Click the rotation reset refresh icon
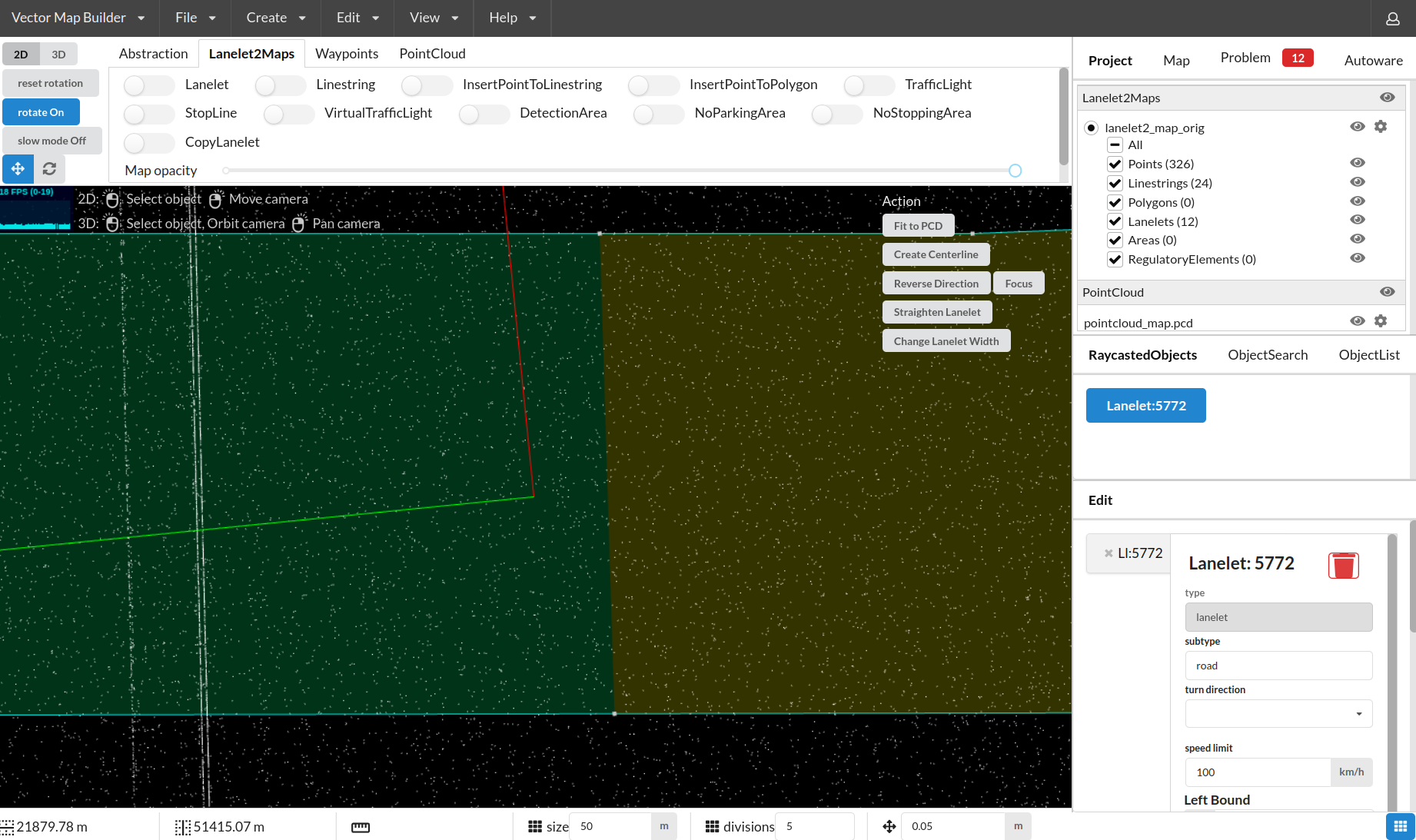 pyautogui.click(x=49, y=168)
